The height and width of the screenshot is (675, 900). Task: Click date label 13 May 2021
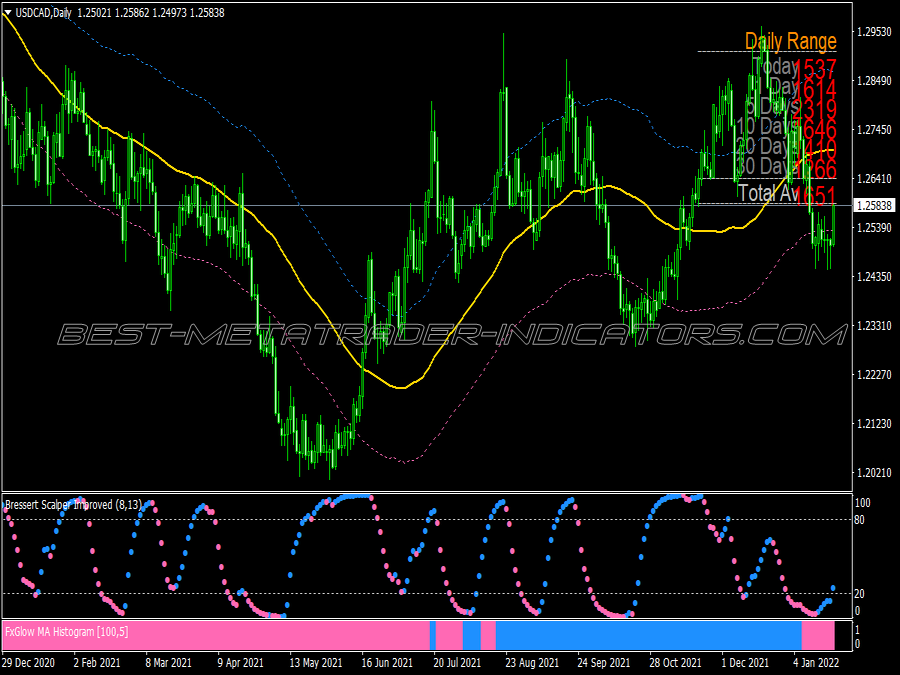pyautogui.click(x=316, y=662)
